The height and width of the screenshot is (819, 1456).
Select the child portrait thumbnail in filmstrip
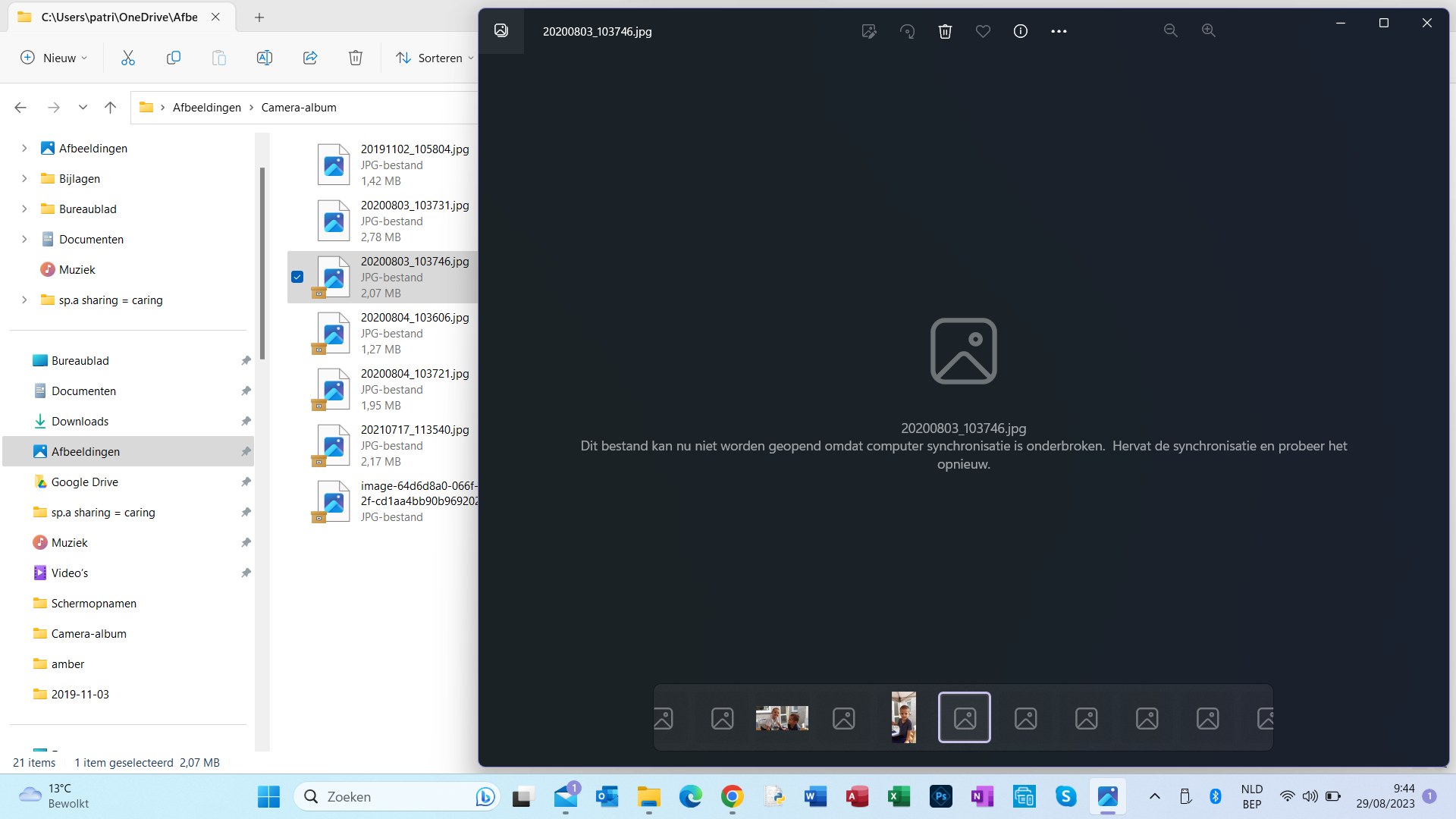click(x=903, y=717)
